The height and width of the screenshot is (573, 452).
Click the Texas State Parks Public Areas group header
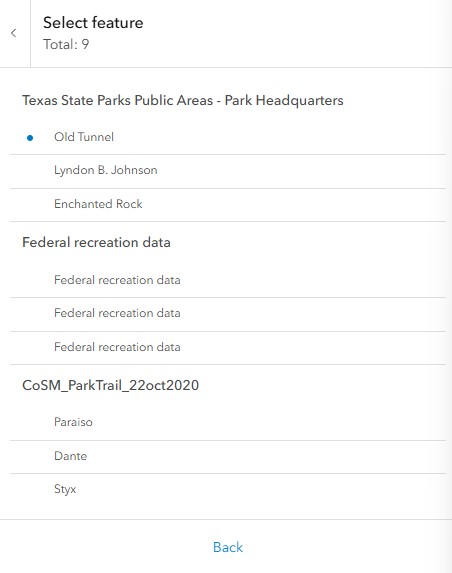(x=183, y=100)
